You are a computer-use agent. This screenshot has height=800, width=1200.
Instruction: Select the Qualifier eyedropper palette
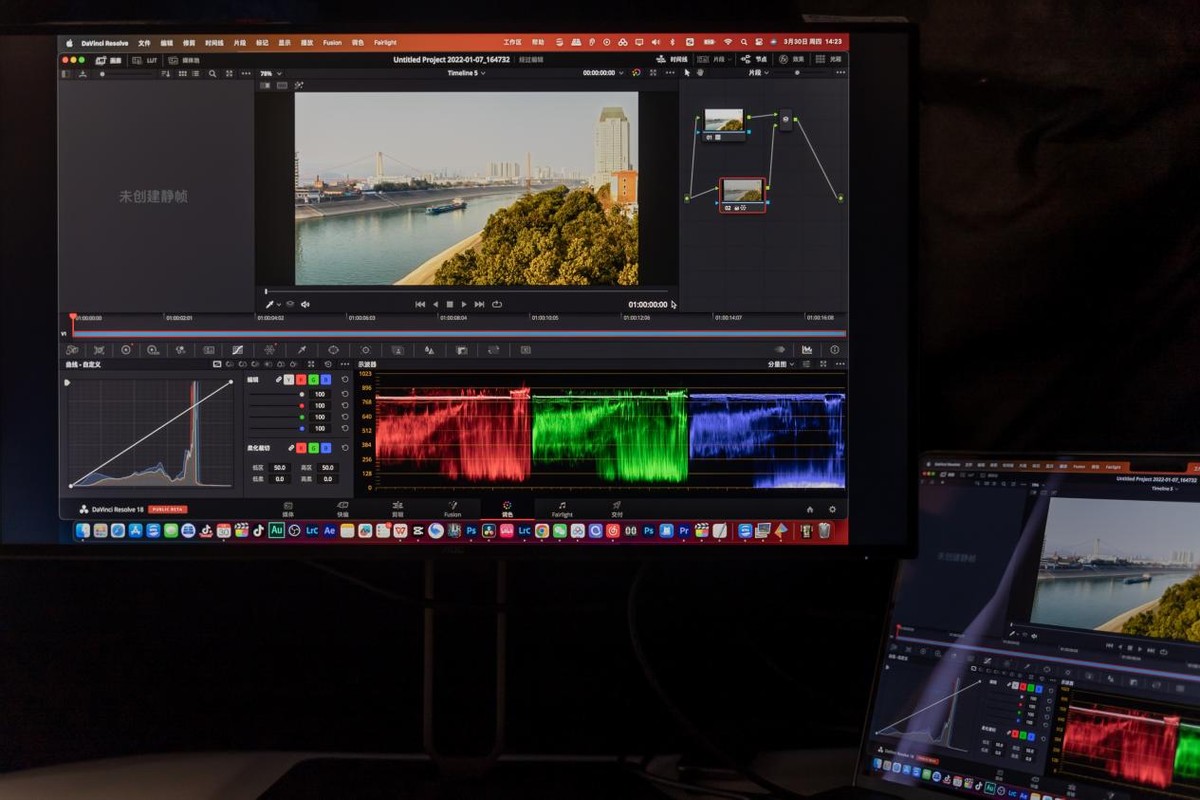click(301, 350)
